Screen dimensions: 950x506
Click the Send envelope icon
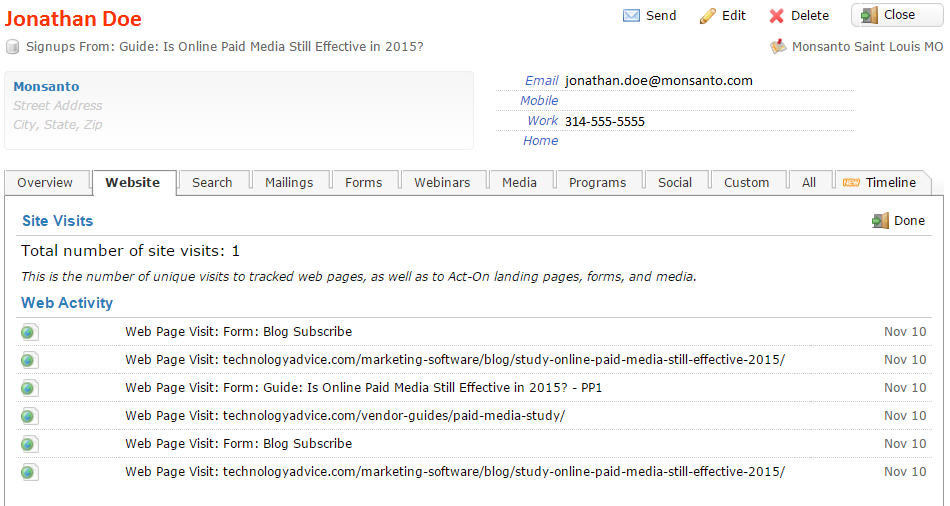coord(631,16)
